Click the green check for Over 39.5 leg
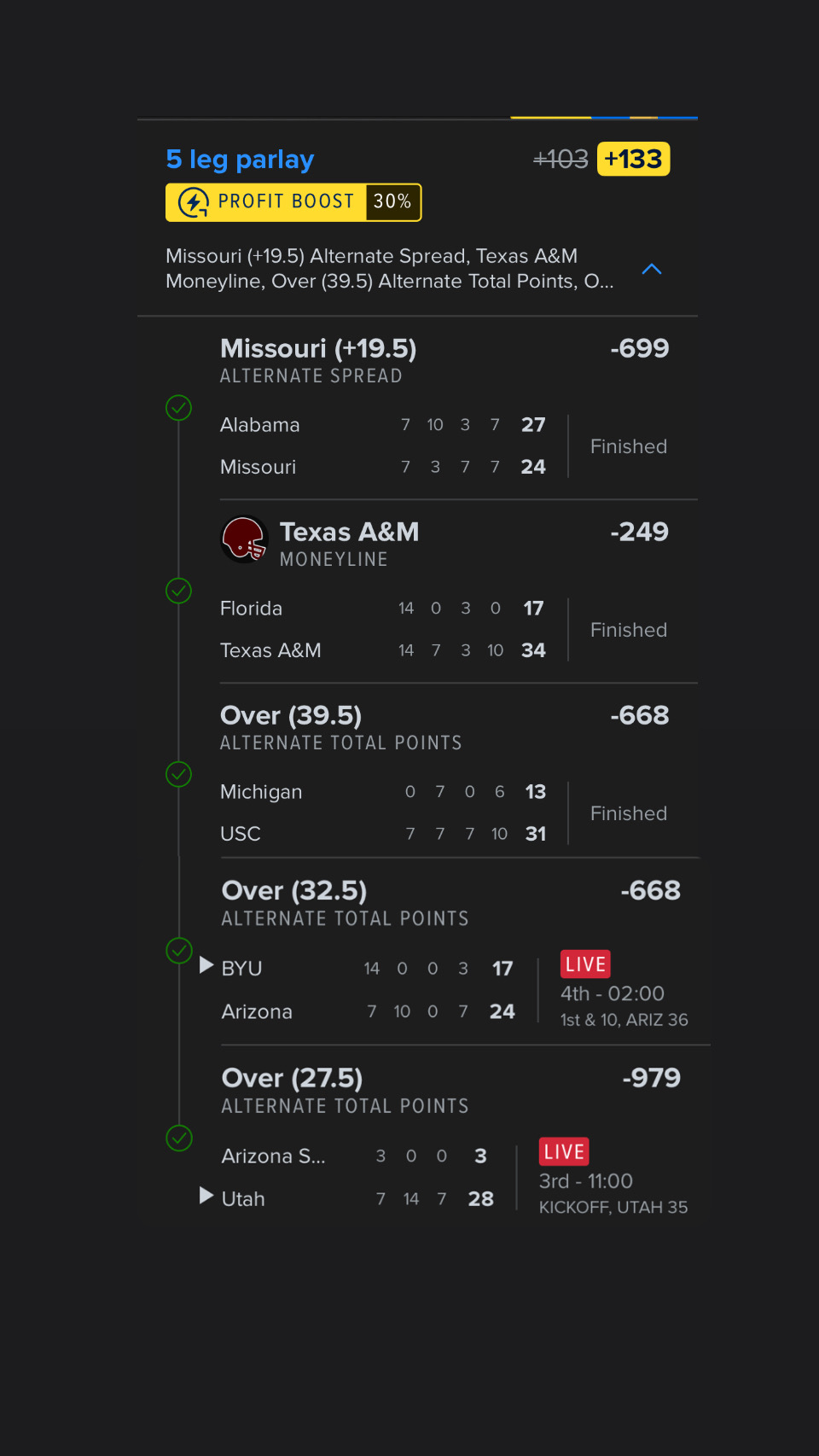 click(x=178, y=774)
